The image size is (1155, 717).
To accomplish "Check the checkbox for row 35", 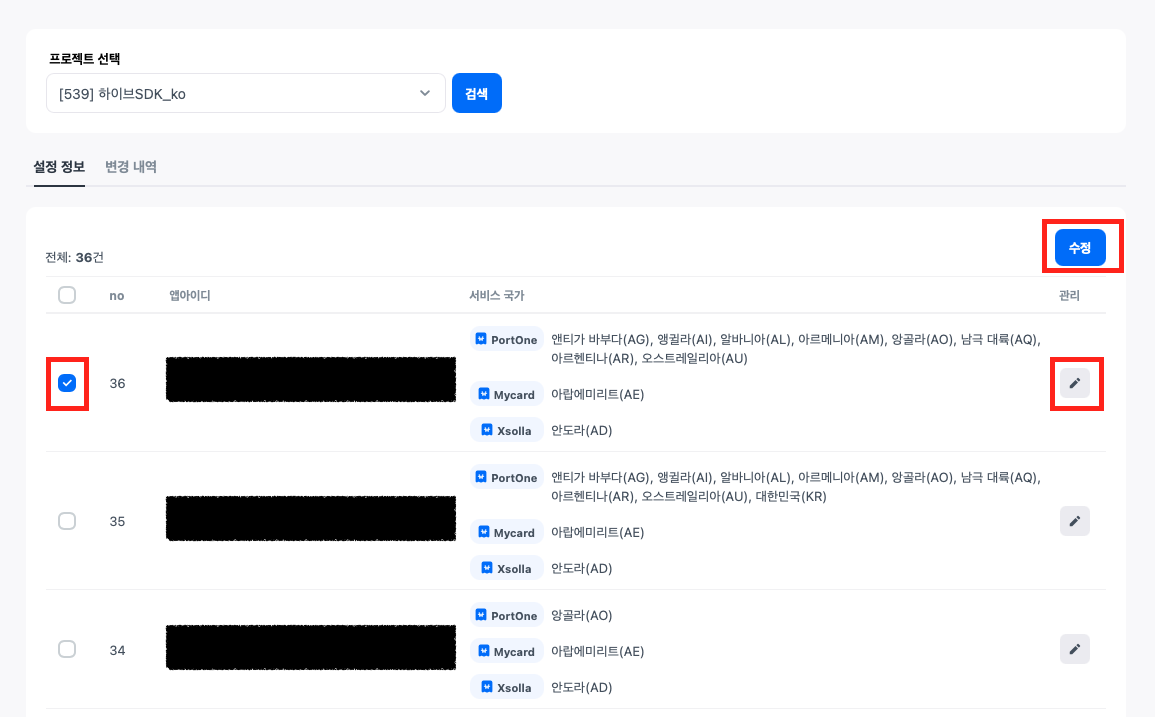I will (67, 521).
